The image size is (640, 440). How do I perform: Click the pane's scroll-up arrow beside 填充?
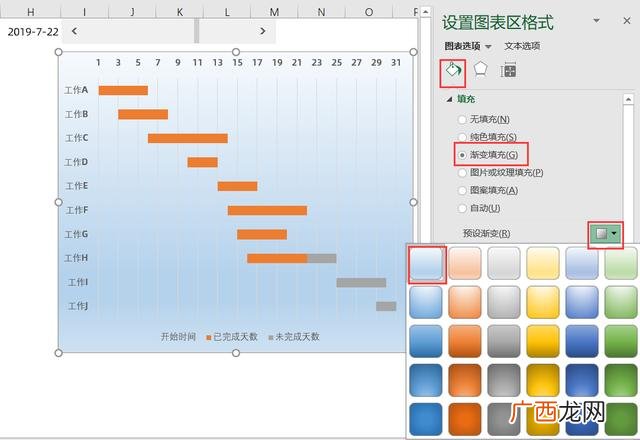628,99
